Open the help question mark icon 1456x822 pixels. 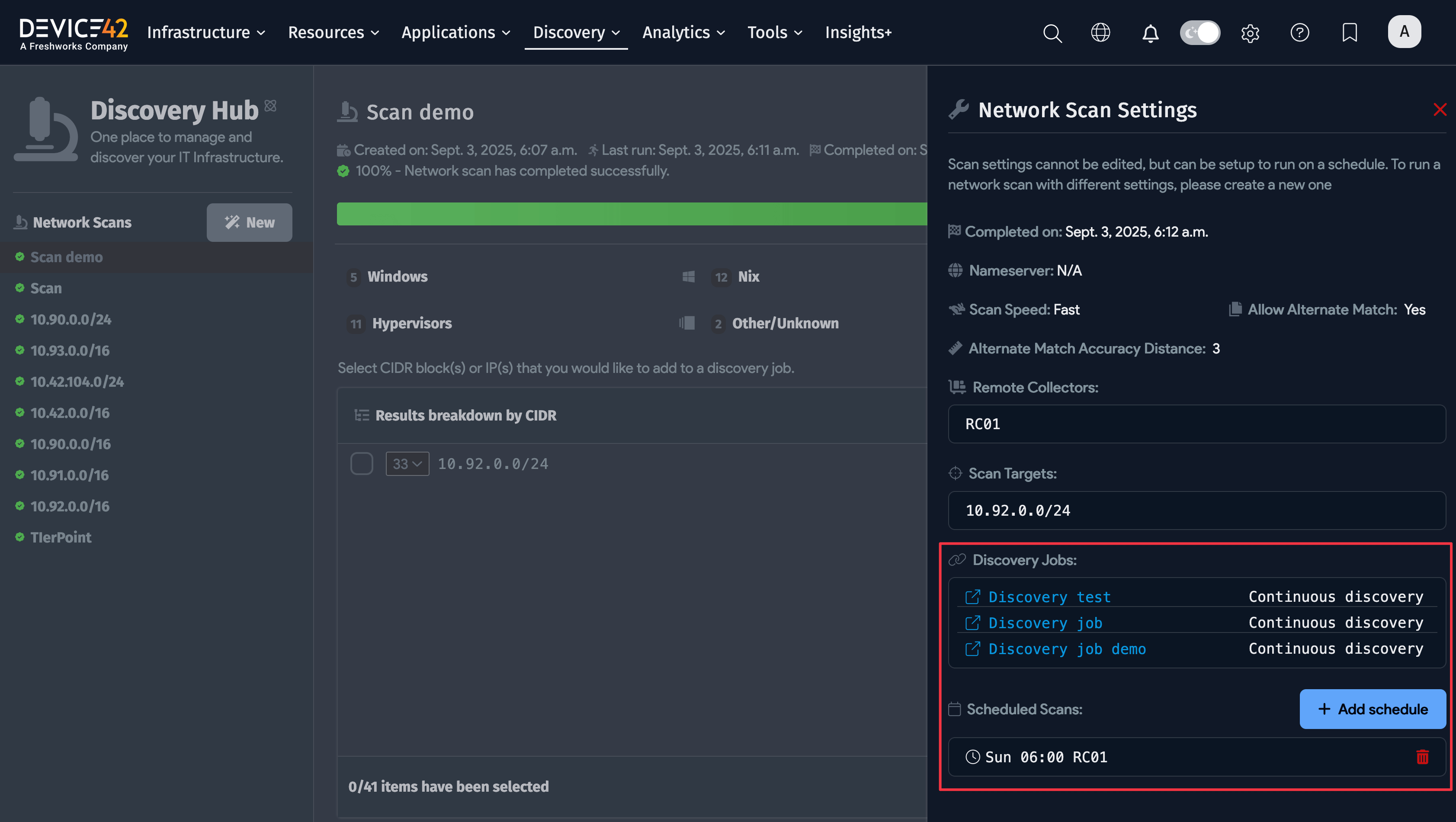1299,33
